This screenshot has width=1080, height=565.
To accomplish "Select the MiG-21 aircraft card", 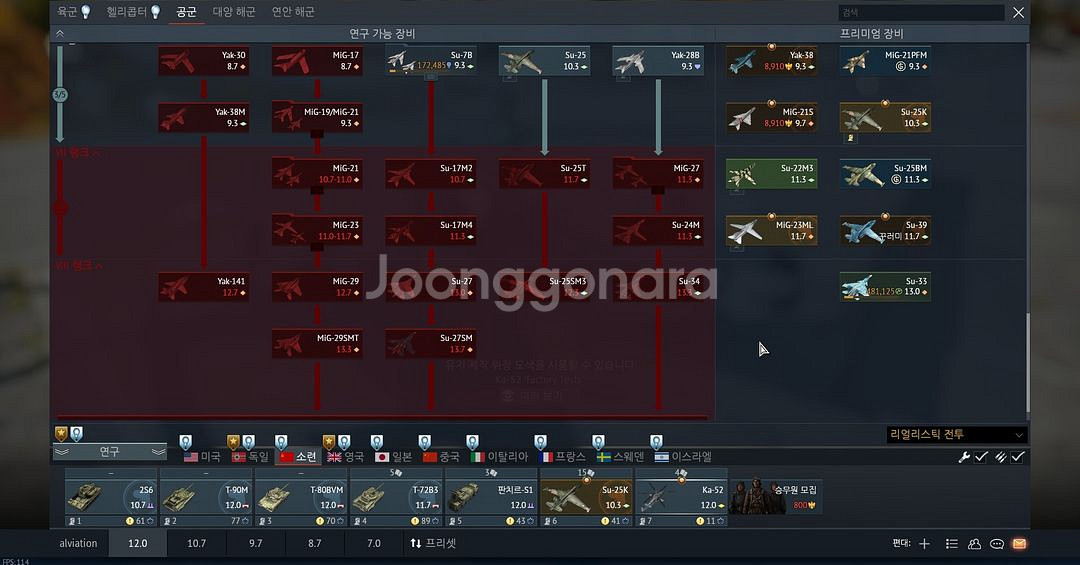I will (x=317, y=174).
